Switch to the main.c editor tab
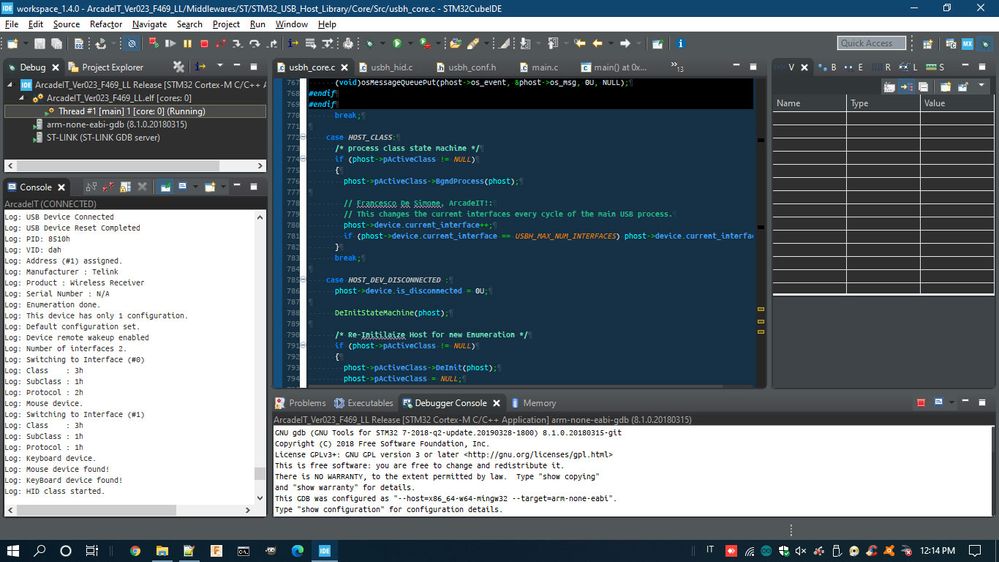 pyautogui.click(x=539, y=67)
